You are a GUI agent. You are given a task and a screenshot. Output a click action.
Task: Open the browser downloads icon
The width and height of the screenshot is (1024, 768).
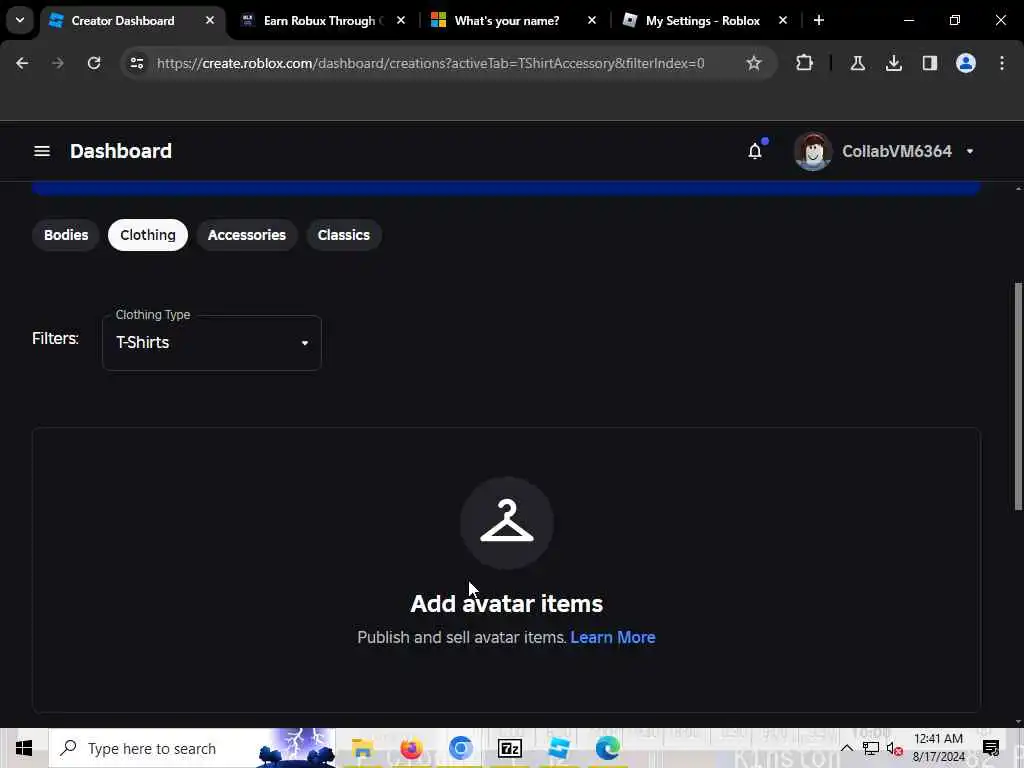pos(893,63)
